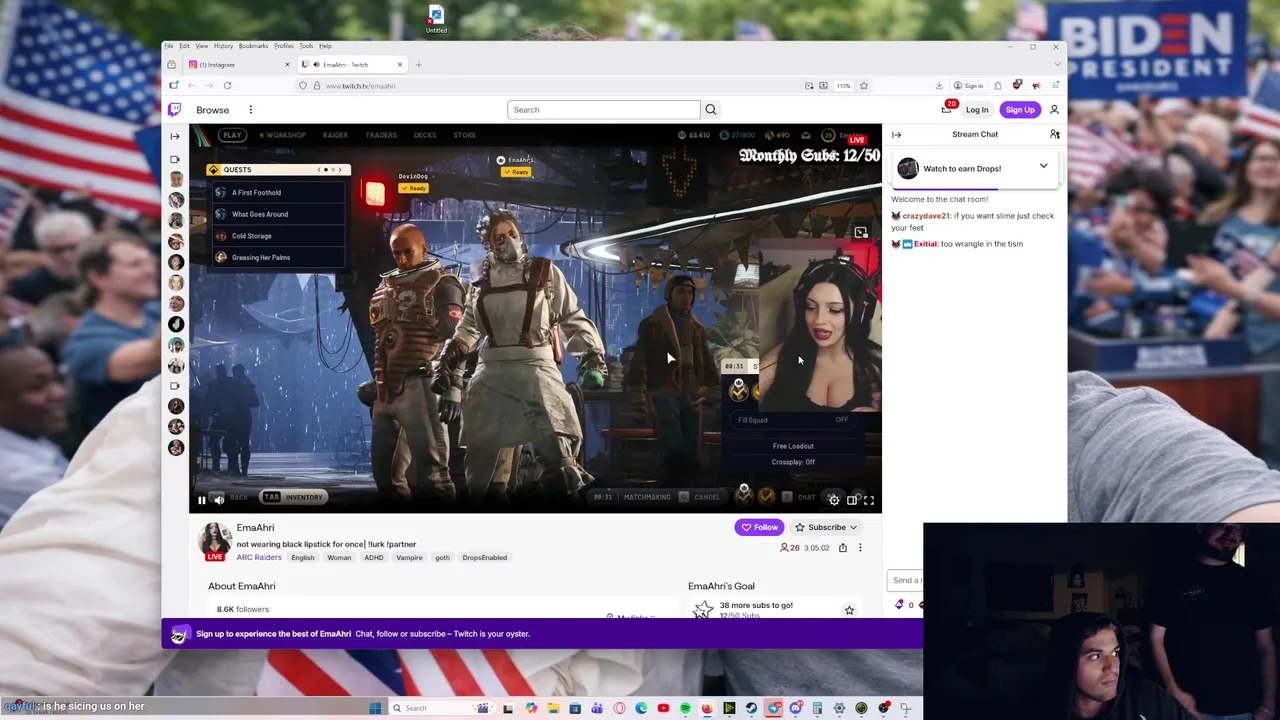
Task: Click the Twitch logo home icon
Action: 175,110
